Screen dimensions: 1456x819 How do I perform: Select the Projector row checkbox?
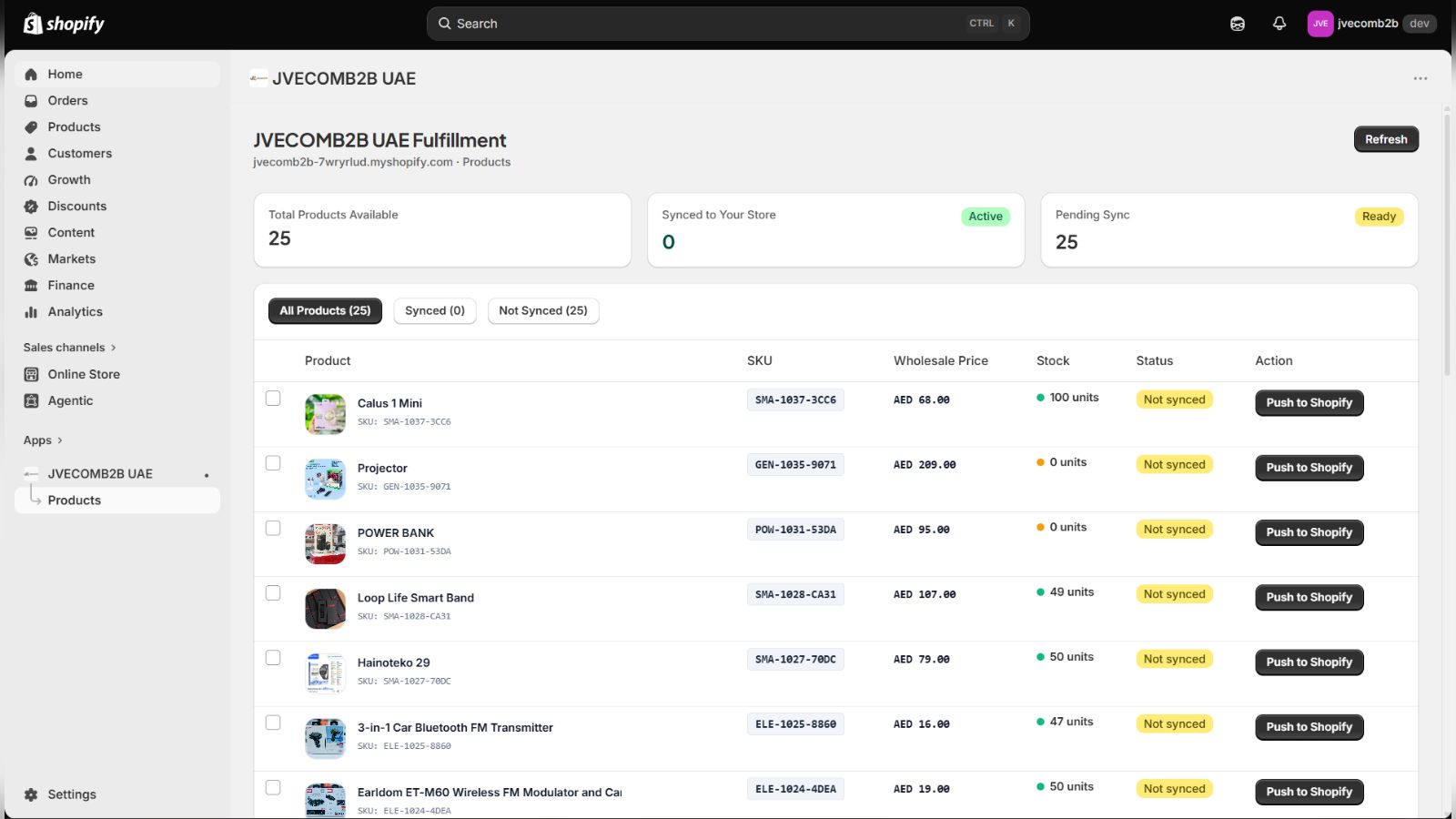(x=273, y=463)
